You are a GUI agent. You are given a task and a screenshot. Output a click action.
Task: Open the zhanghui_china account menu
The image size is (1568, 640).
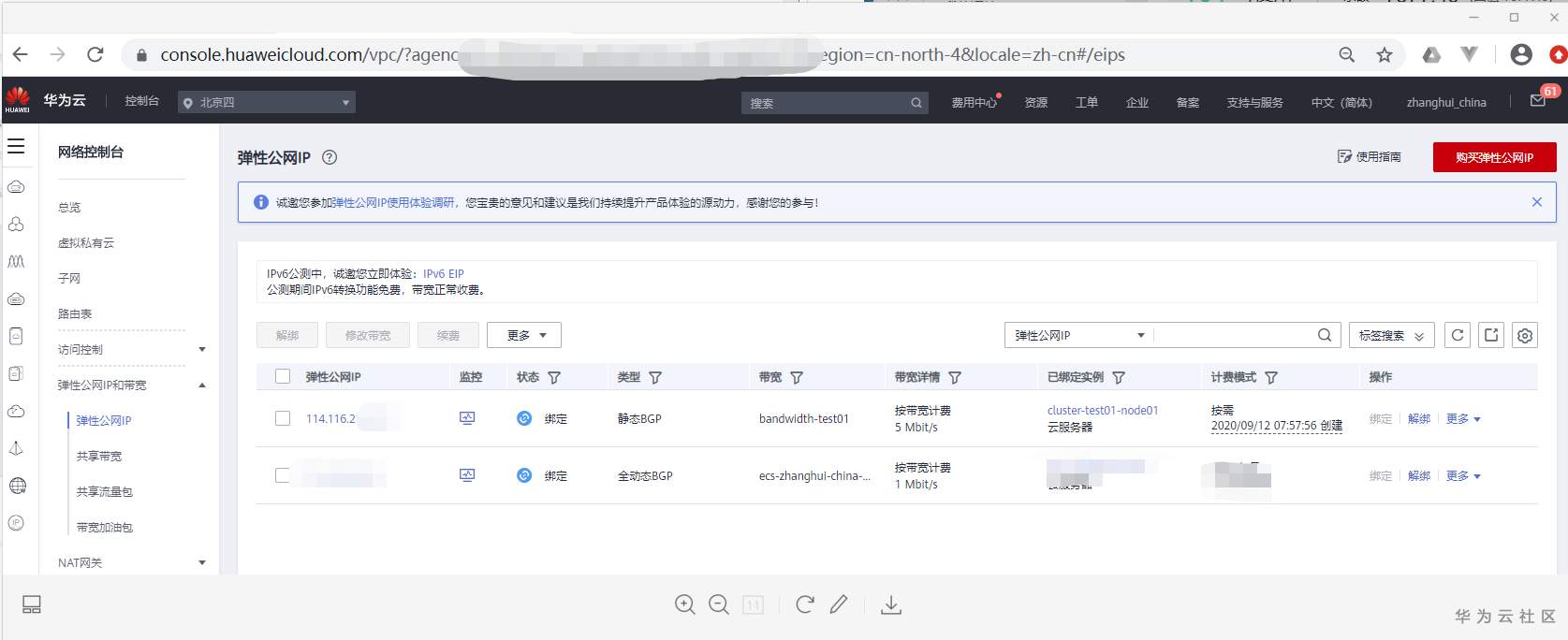[x=1446, y=102]
